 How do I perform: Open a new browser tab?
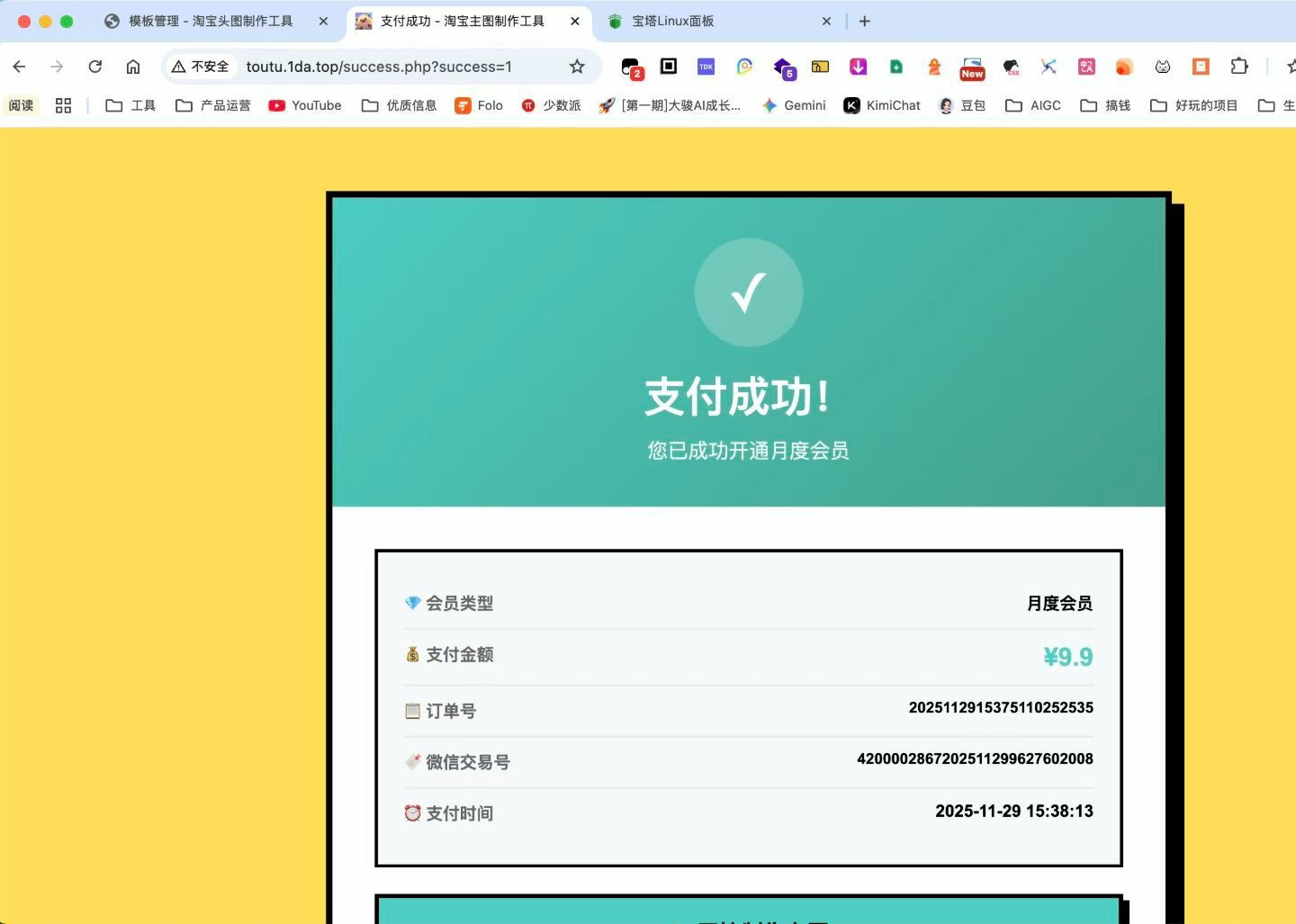(x=864, y=21)
